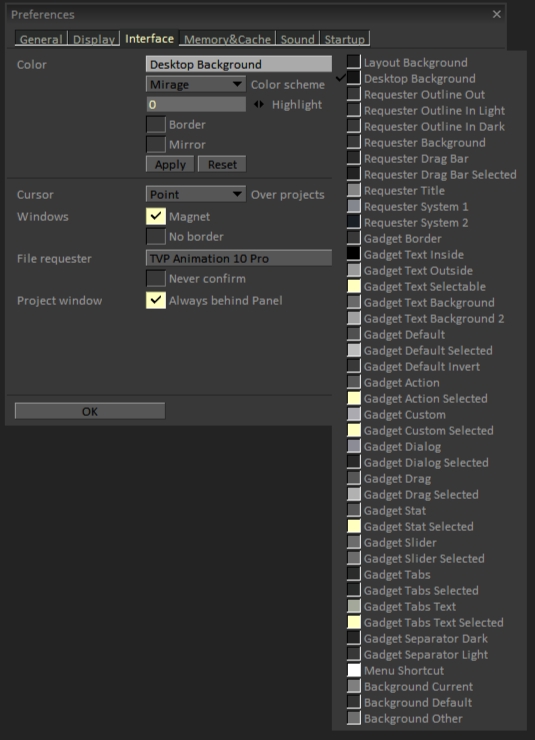Viewport: 535px width, 740px height.
Task: Pick Gadget Text Inside black swatch
Action: tap(354, 254)
